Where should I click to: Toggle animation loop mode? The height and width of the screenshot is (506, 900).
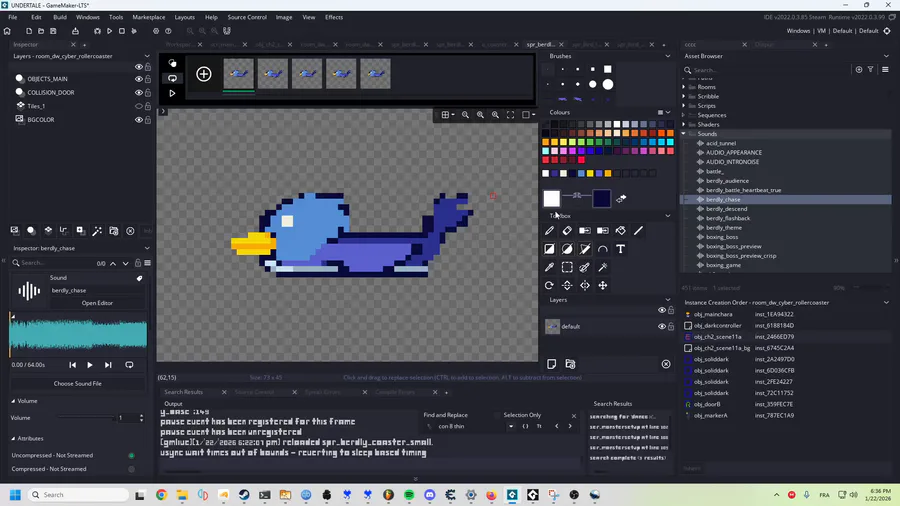point(172,78)
